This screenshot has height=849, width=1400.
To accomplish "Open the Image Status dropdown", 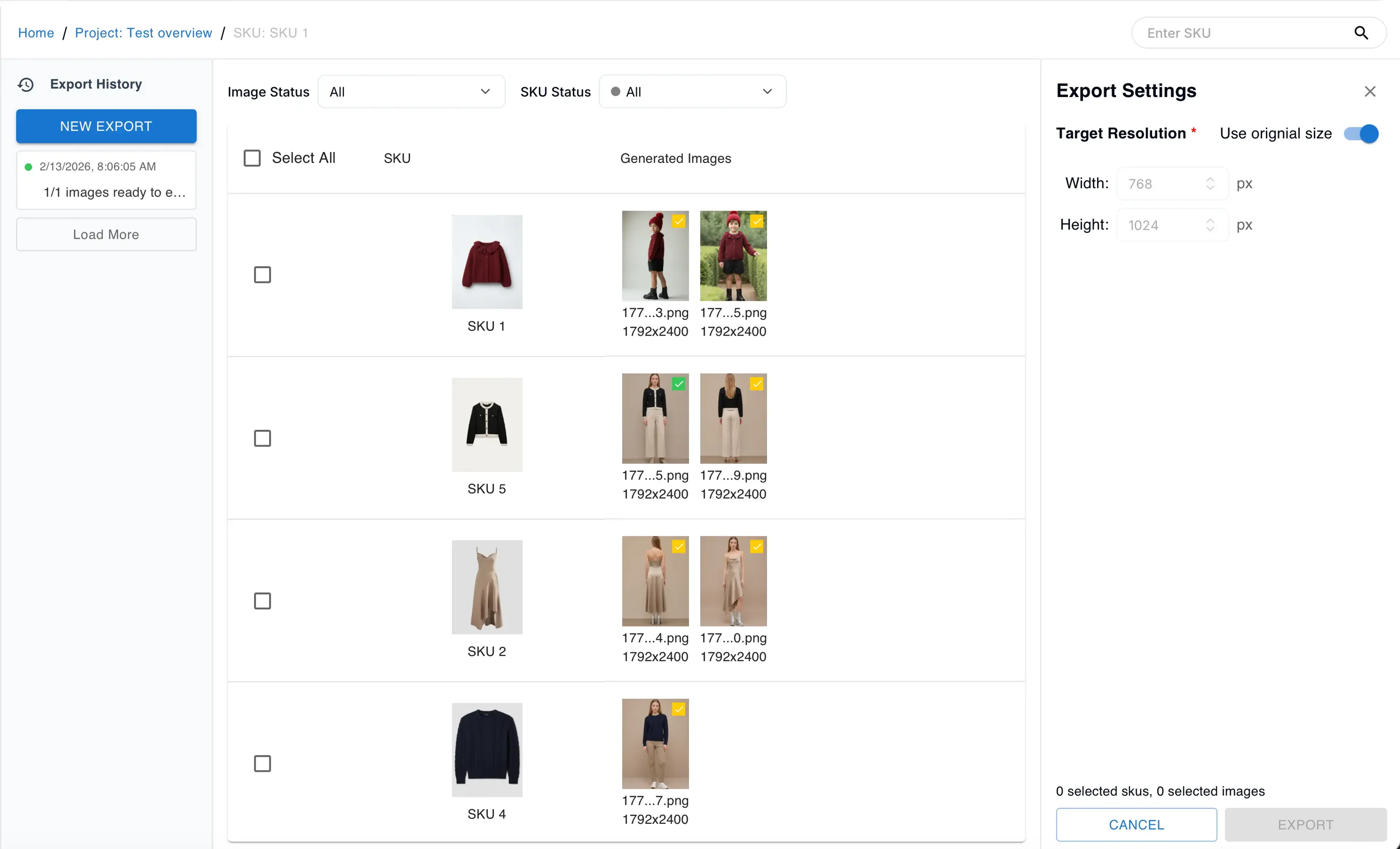I will [x=411, y=91].
